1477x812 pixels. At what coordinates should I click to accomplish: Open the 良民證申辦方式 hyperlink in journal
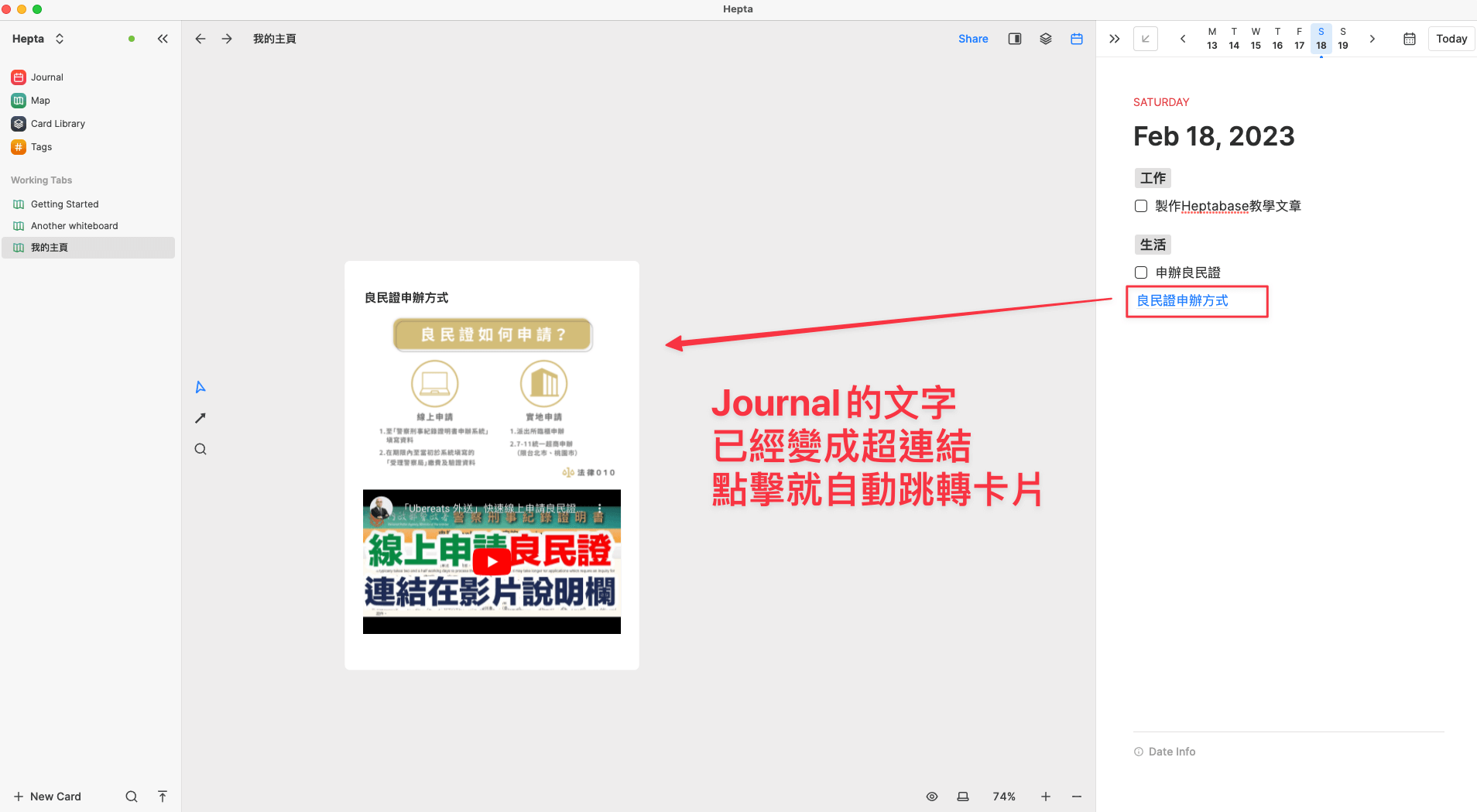pos(1181,301)
